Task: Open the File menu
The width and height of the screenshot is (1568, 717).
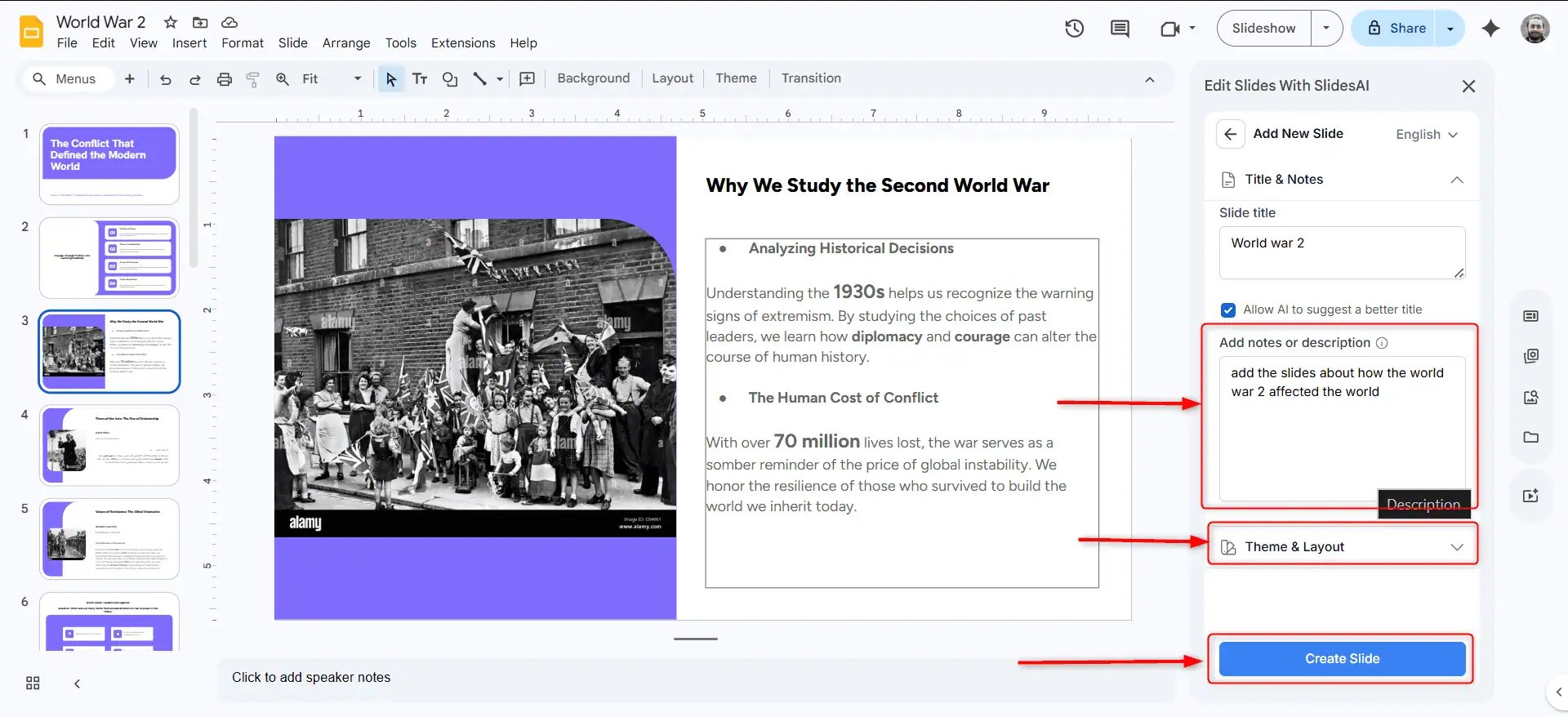Action: (x=67, y=43)
